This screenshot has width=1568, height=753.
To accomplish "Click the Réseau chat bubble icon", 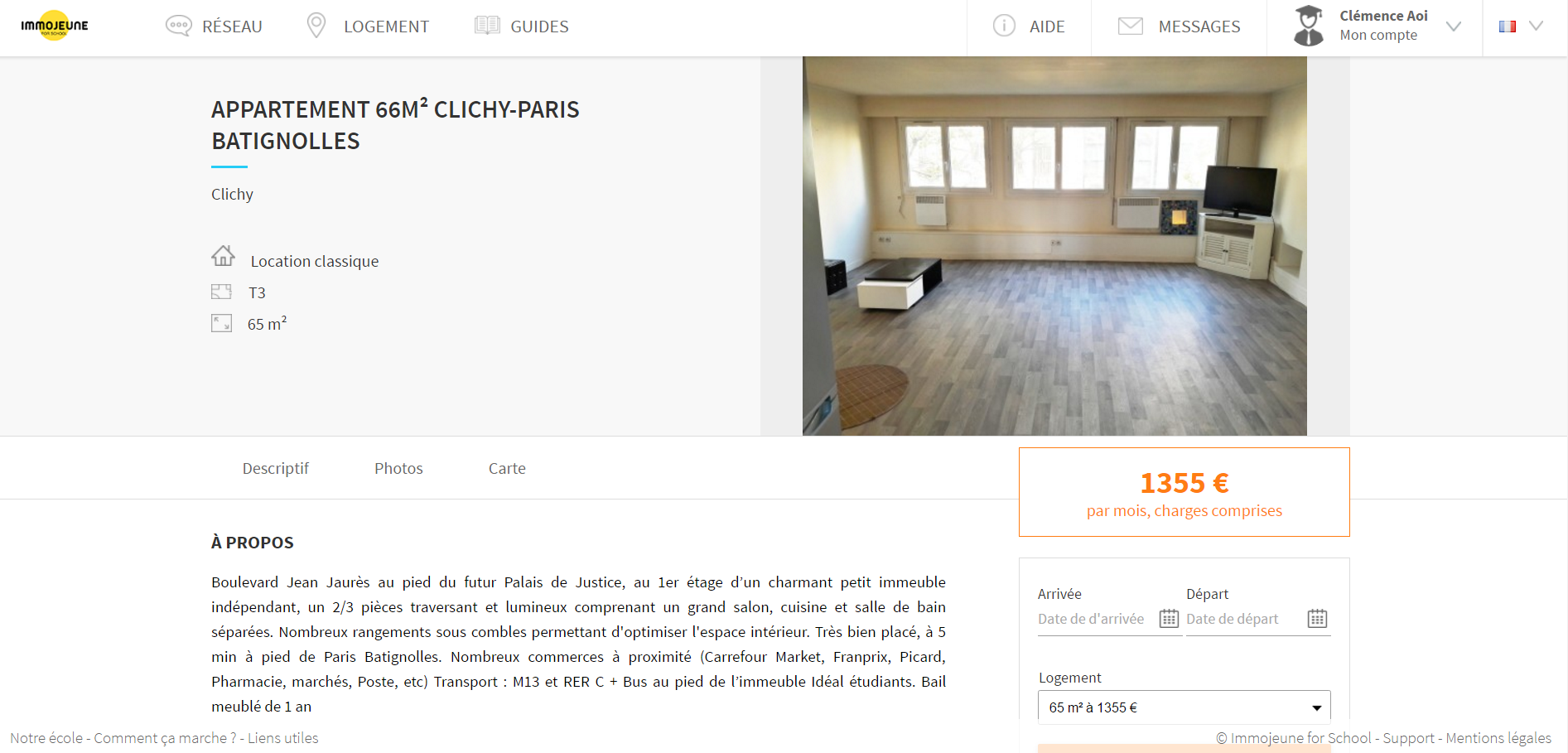I will [x=178, y=26].
